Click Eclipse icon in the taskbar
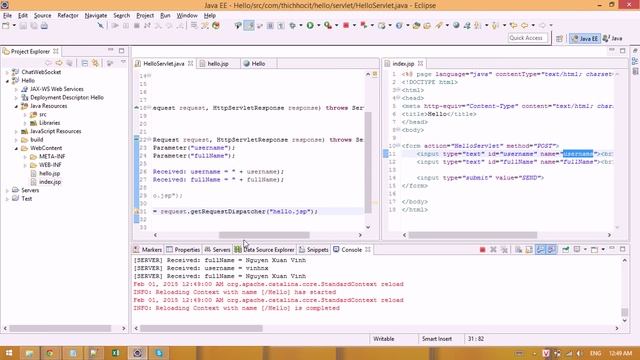The image size is (640, 360). 138,353
